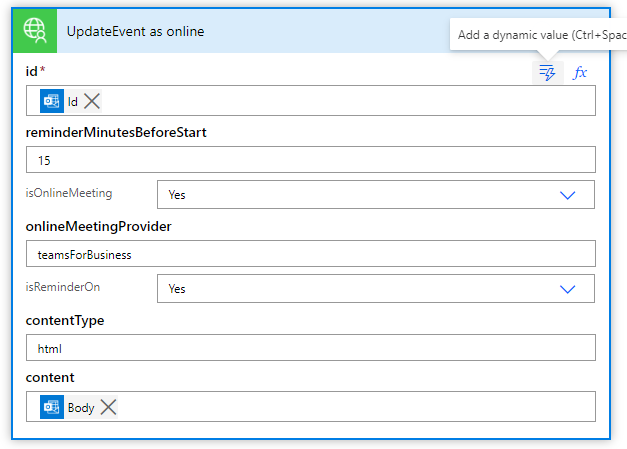Remove the Body dynamic token
The width and height of the screenshot is (627, 449).
coord(108,407)
